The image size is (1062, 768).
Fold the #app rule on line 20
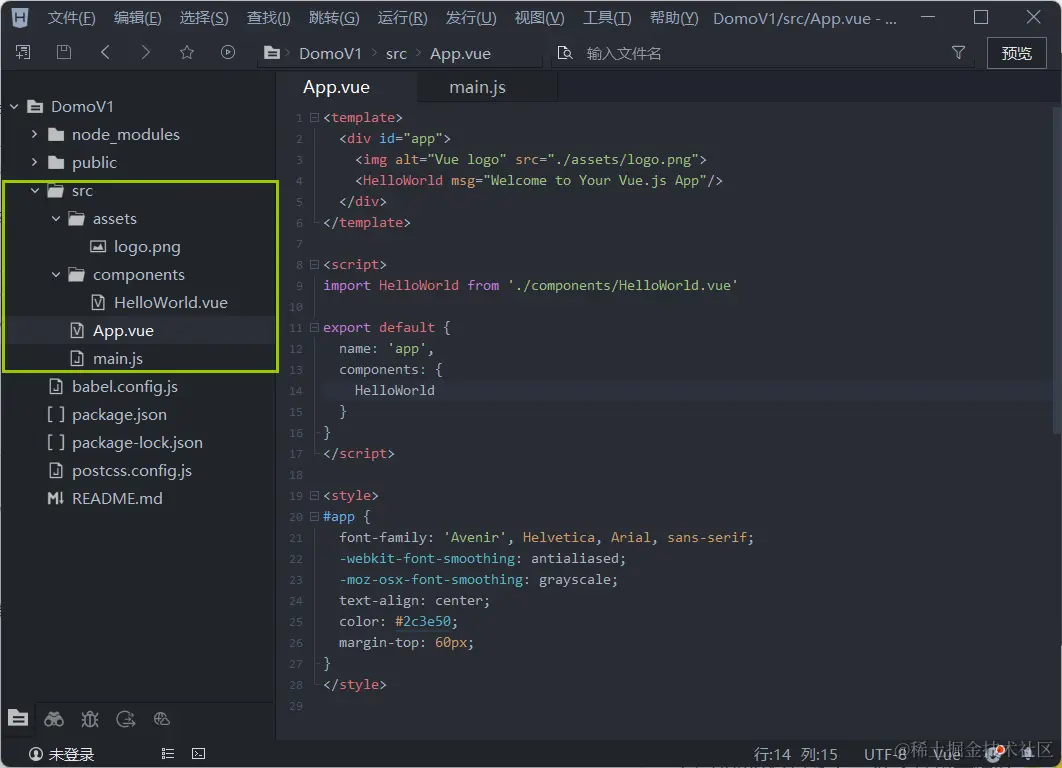314,516
